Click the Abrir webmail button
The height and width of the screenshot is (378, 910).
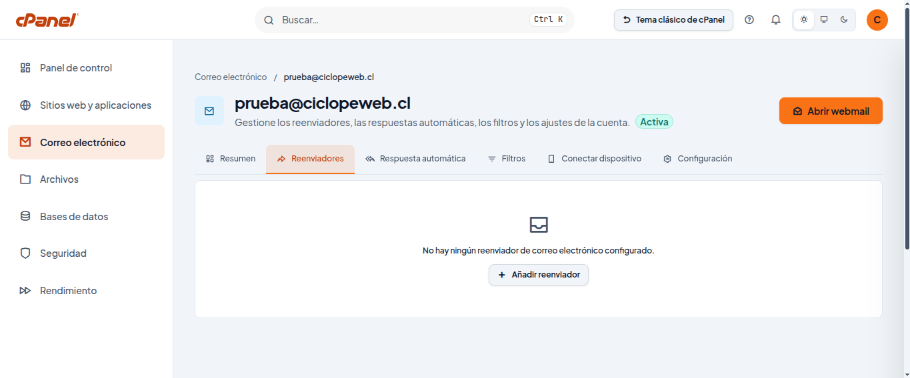pos(830,111)
